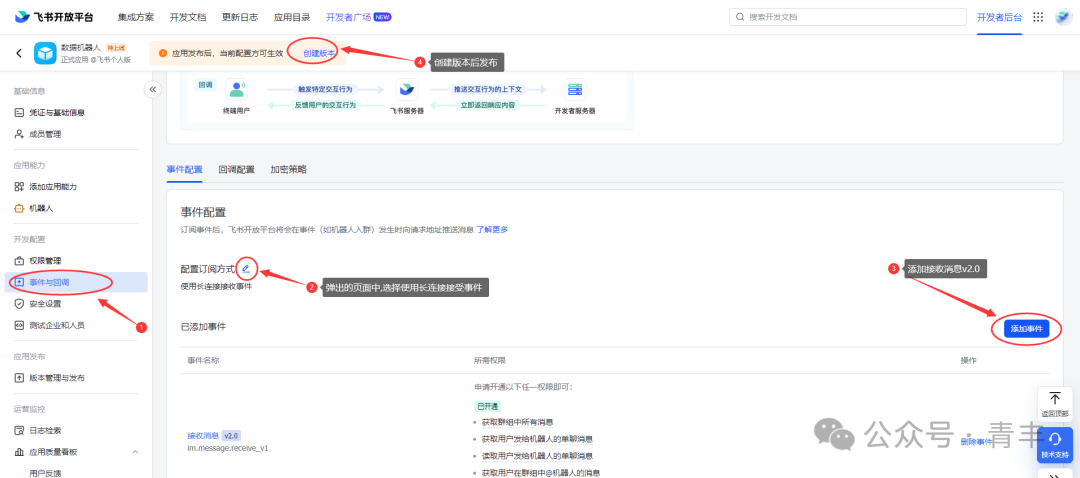Screen dimensions: 1080x478
Task: Go back using the left arrow
Action: (19, 53)
